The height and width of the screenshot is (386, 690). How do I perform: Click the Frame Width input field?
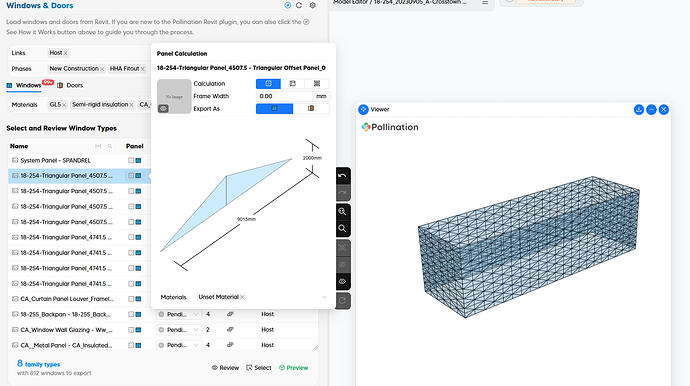(x=285, y=96)
